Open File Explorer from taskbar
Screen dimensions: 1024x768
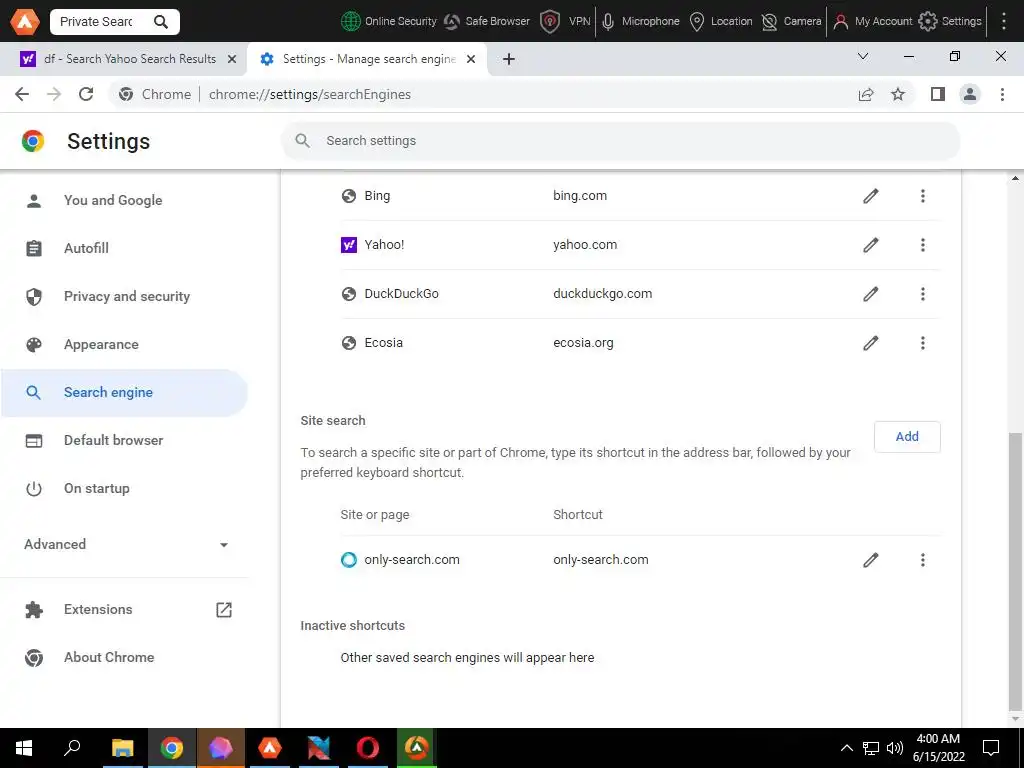click(x=122, y=748)
